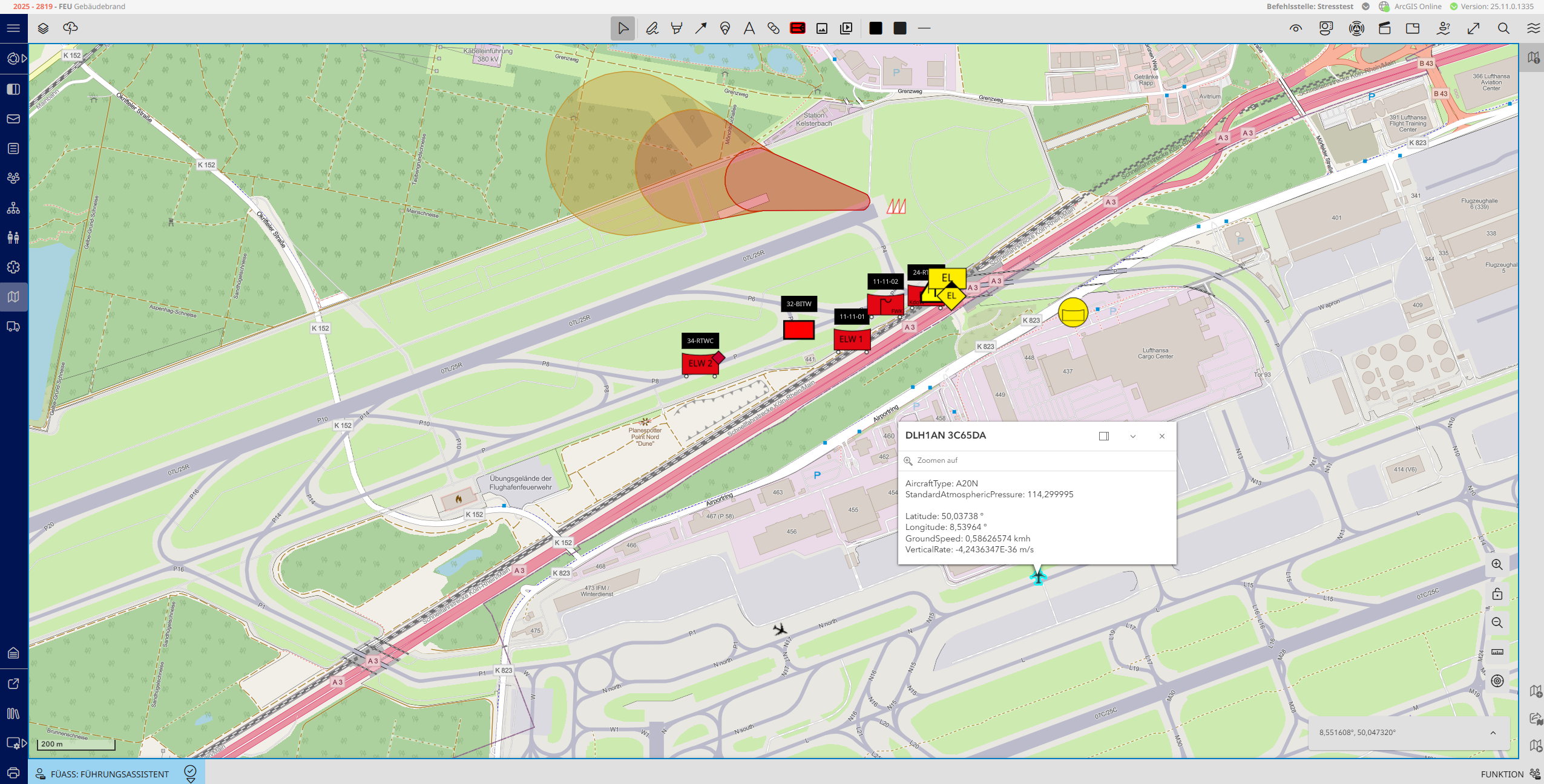Toggle the map lock button

[x=1497, y=593]
